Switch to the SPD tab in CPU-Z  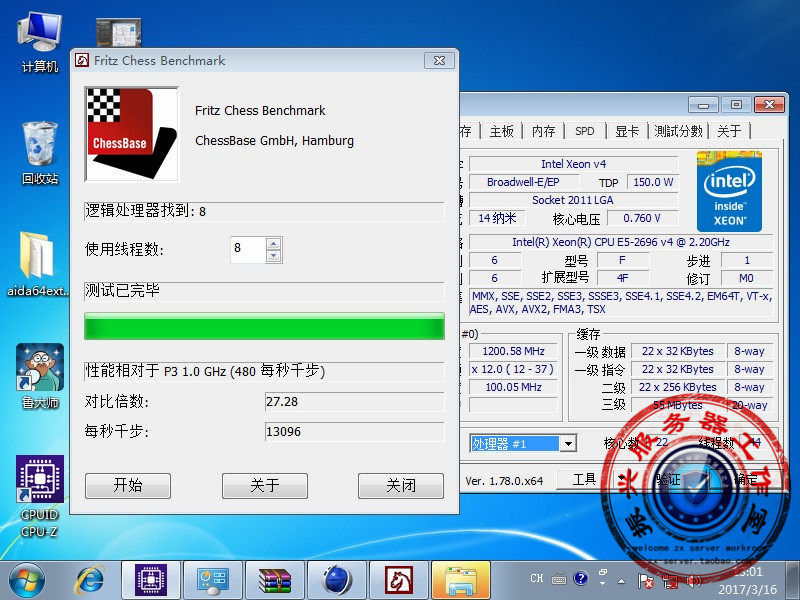tap(584, 130)
